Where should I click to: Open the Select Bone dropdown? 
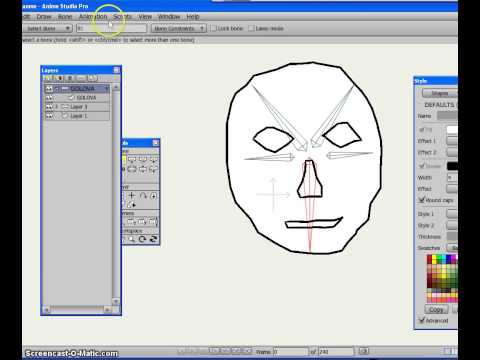click(x=47, y=28)
